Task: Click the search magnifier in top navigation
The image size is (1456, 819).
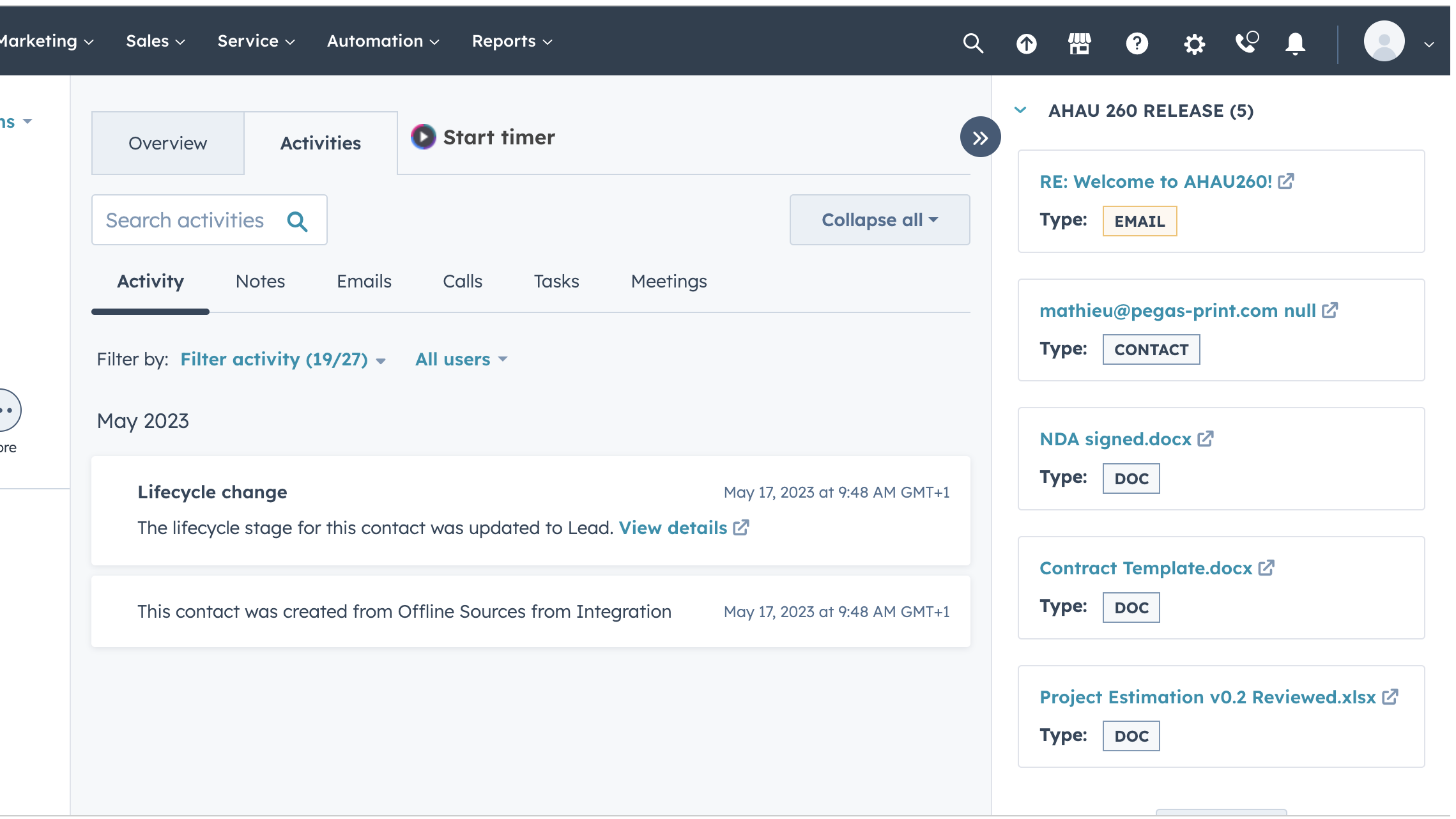Action: click(972, 43)
